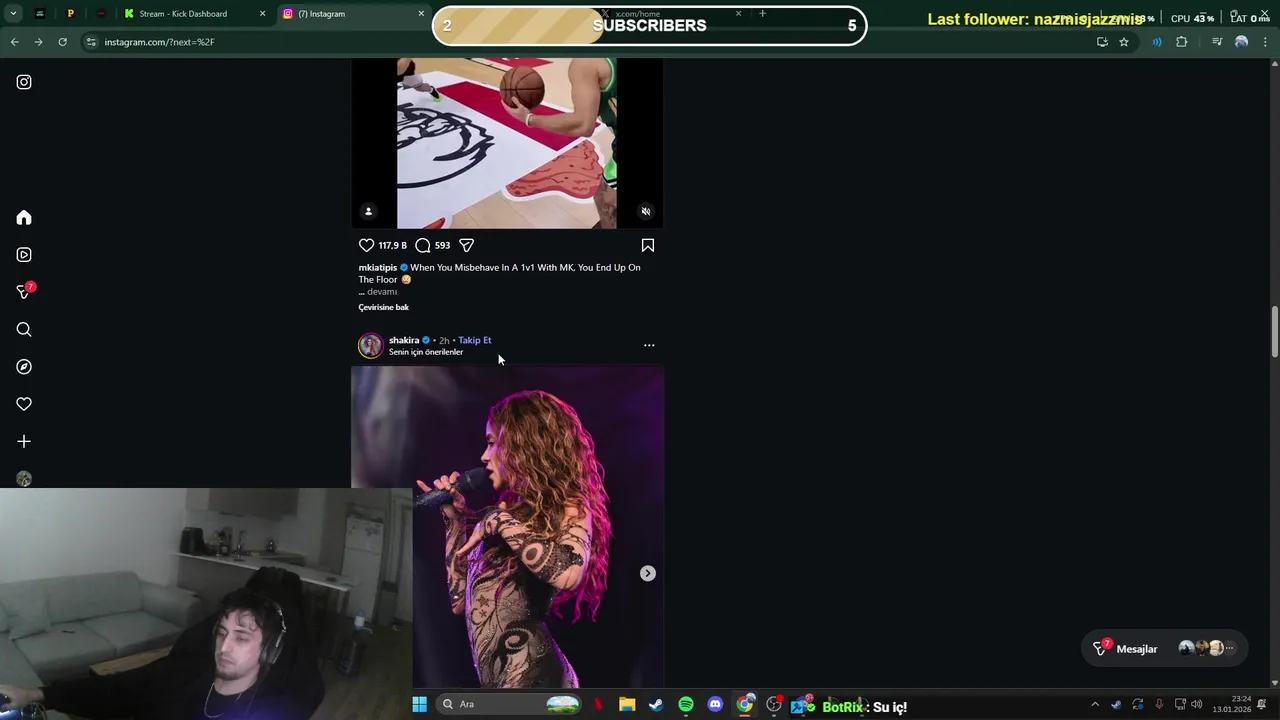The width and height of the screenshot is (1280, 720).
Task: Reload the Instagram page
Action: click(x=62, y=42)
